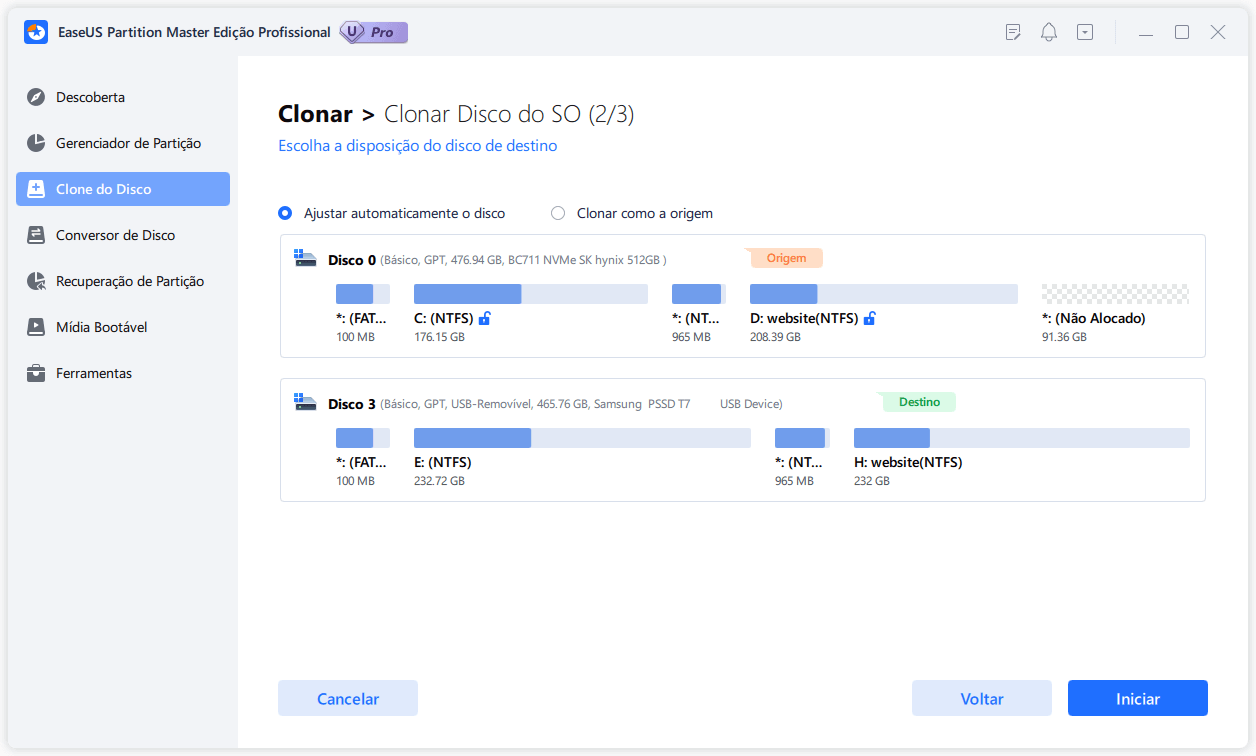
Task: Select Disco 3 H: website partition bar
Action: 1022,438
